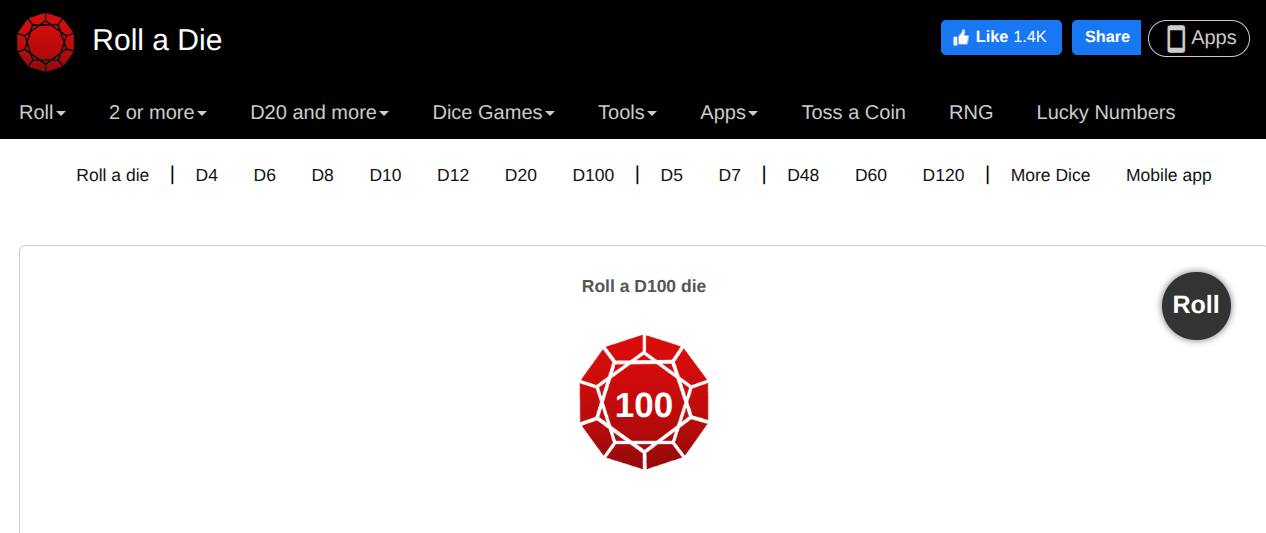Click the phone icon in Apps button

(x=1176, y=38)
